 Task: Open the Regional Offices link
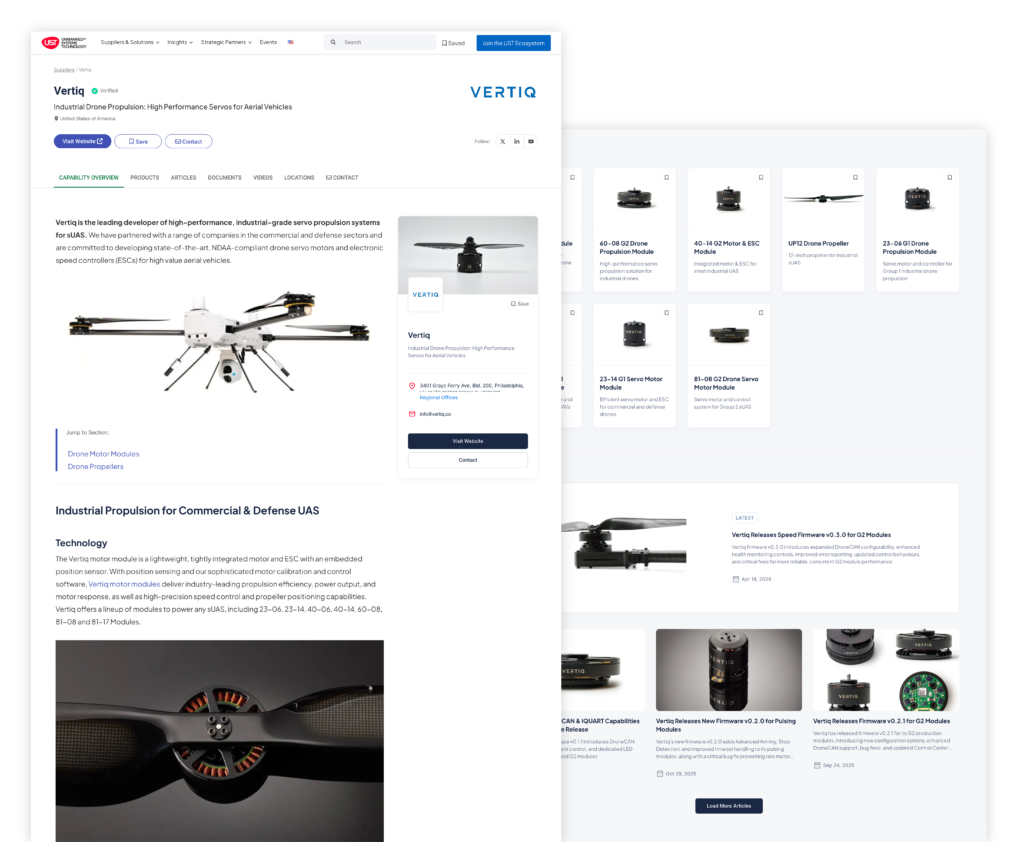(439, 397)
